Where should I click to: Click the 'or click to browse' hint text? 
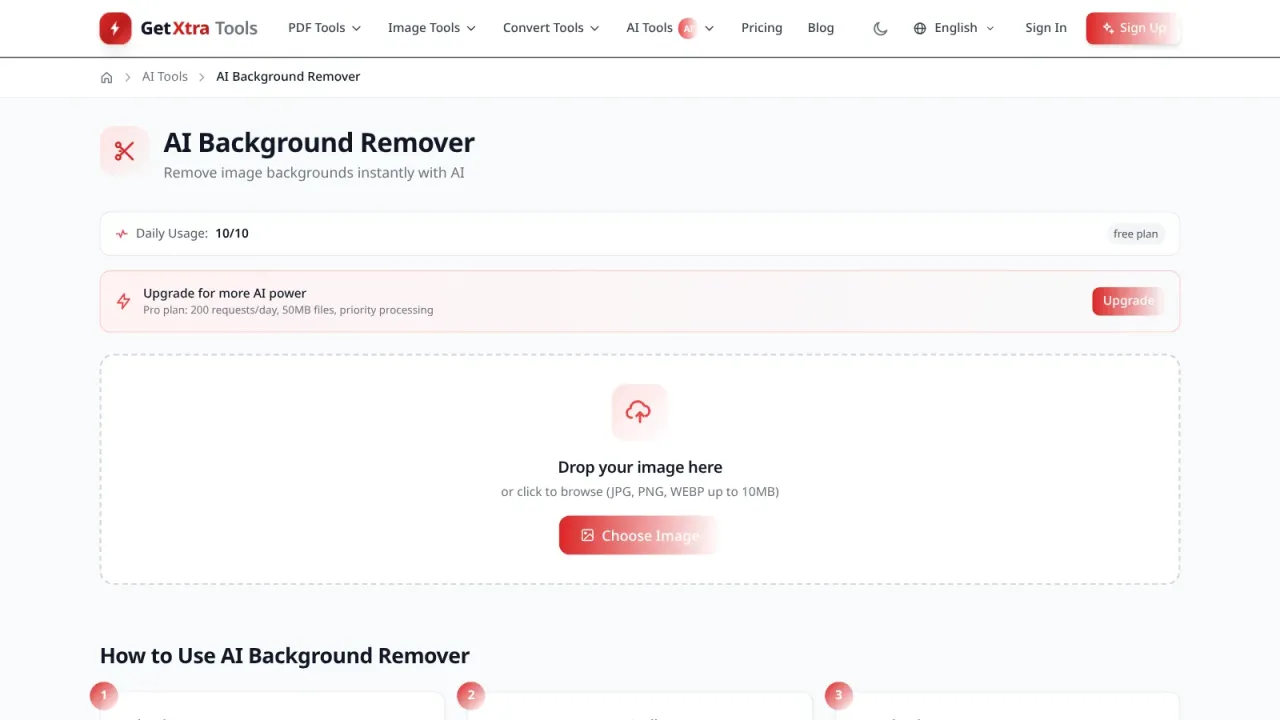coord(640,492)
